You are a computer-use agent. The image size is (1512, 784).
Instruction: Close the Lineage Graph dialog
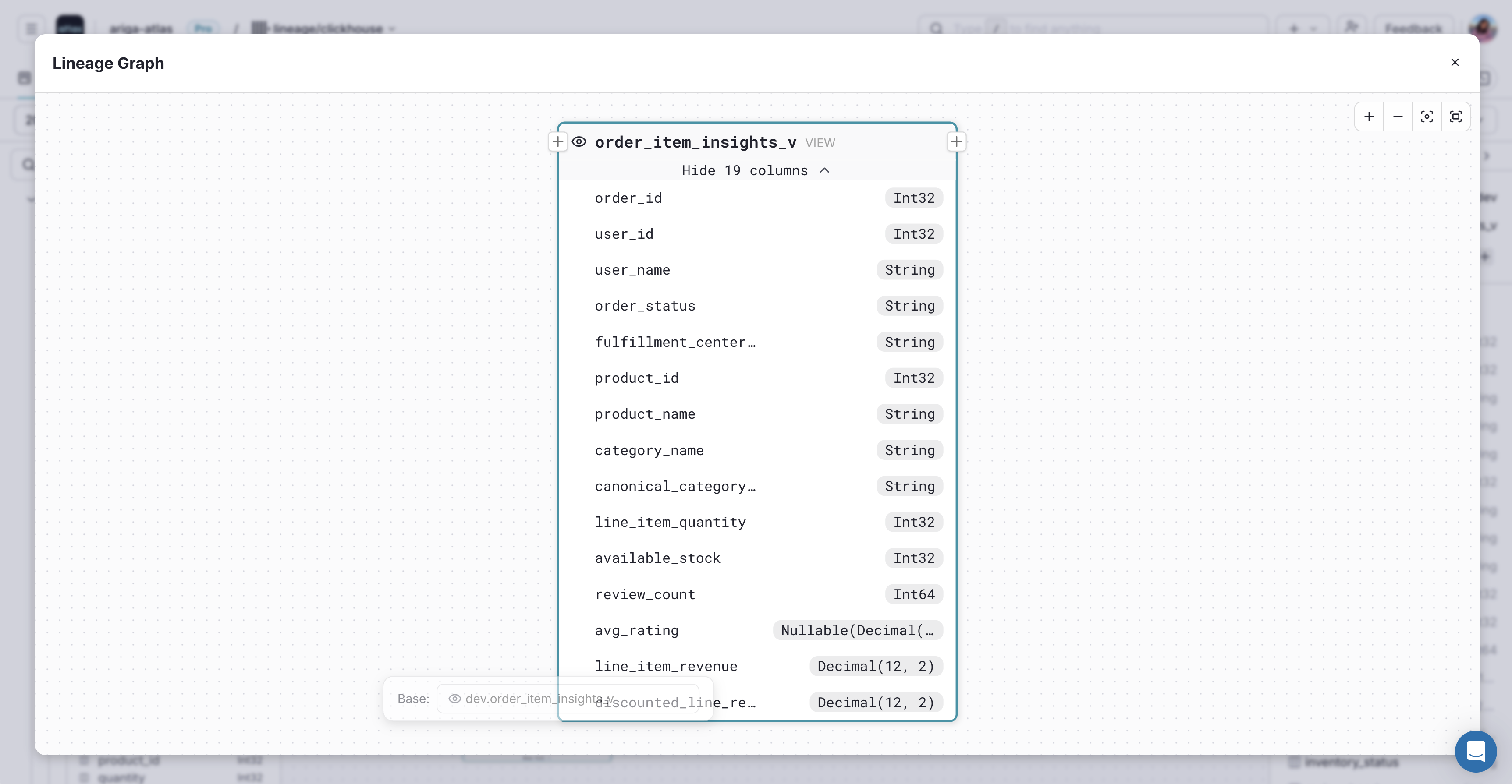tap(1455, 62)
